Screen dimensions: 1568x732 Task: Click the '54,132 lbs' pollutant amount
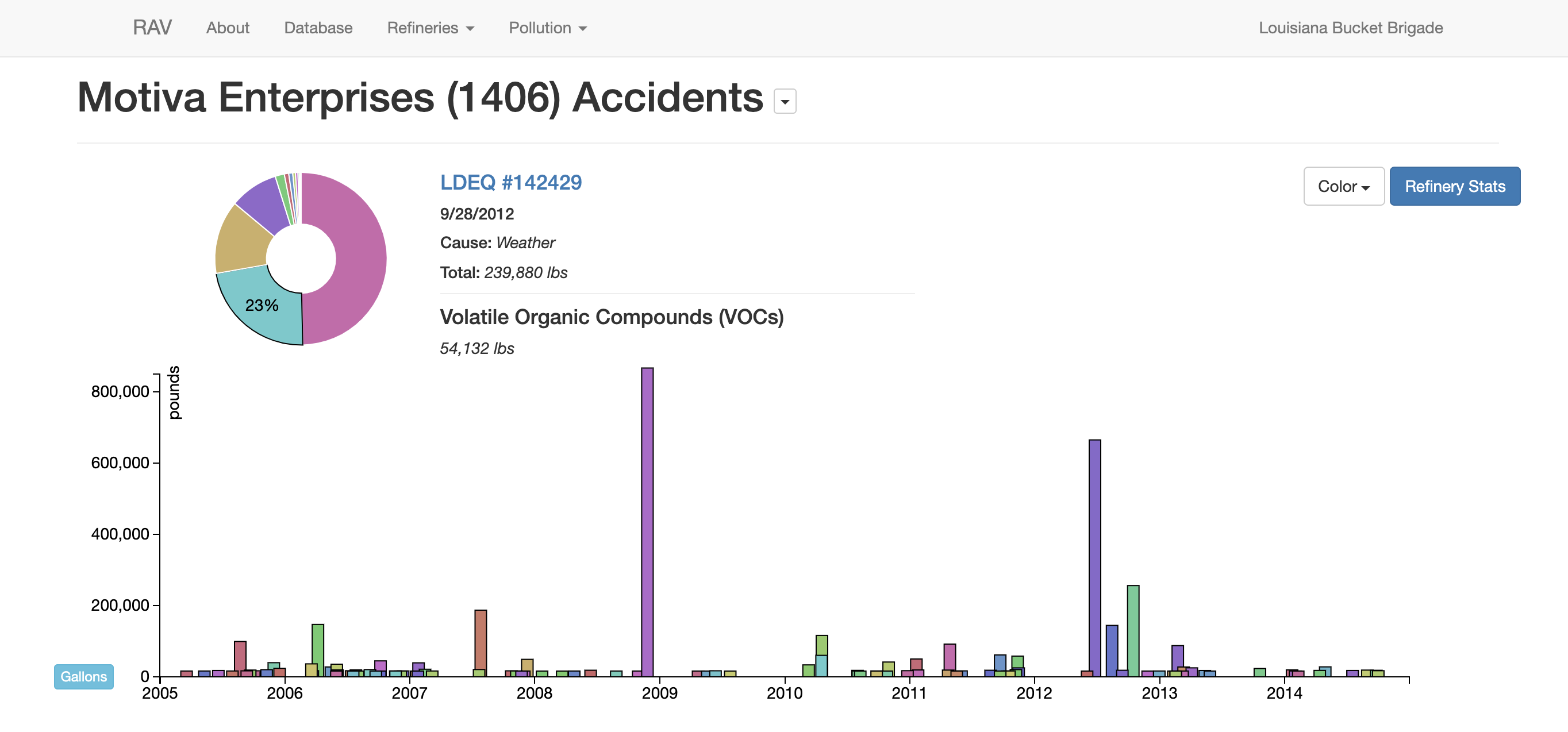pos(476,349)
